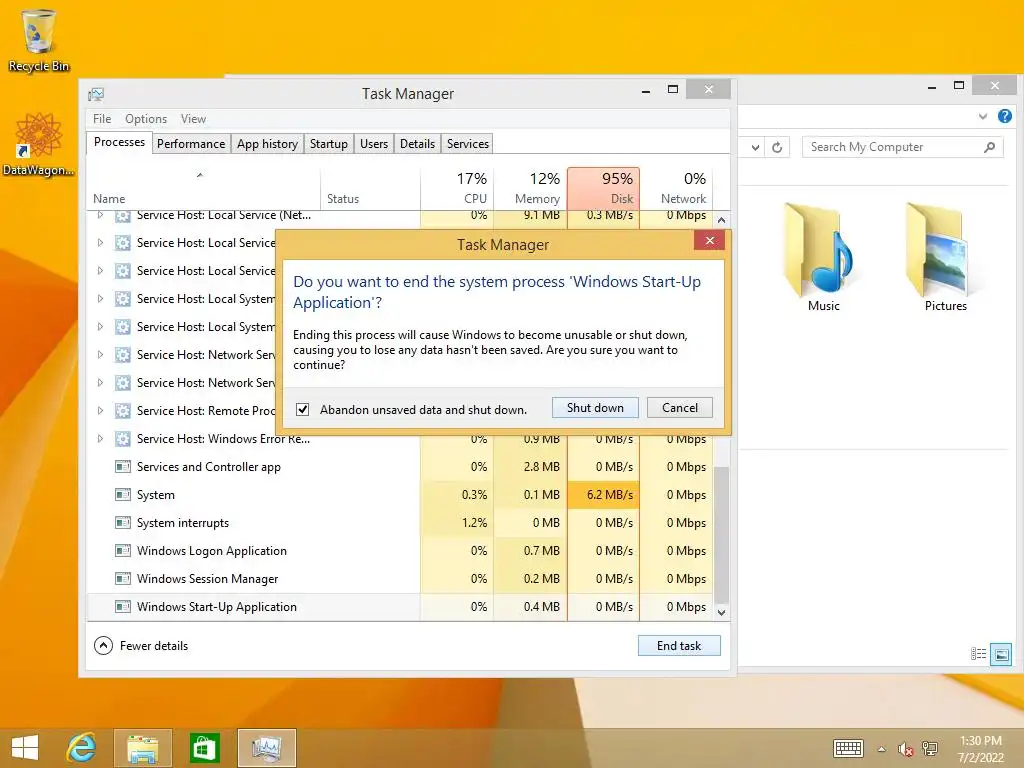
Task: Switch to large icons view in My Computer
Action: tap(1001, 654)
